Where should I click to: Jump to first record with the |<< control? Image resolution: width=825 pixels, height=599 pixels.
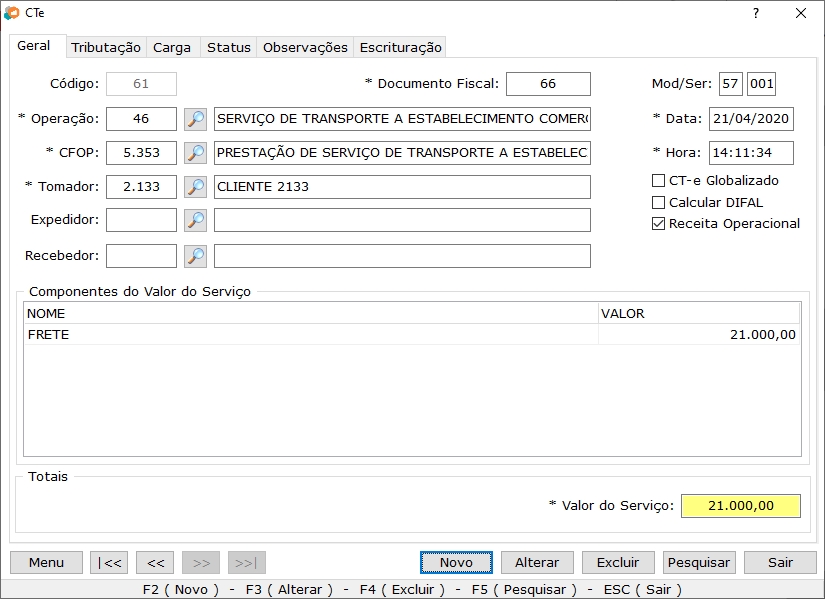[108, 562]
